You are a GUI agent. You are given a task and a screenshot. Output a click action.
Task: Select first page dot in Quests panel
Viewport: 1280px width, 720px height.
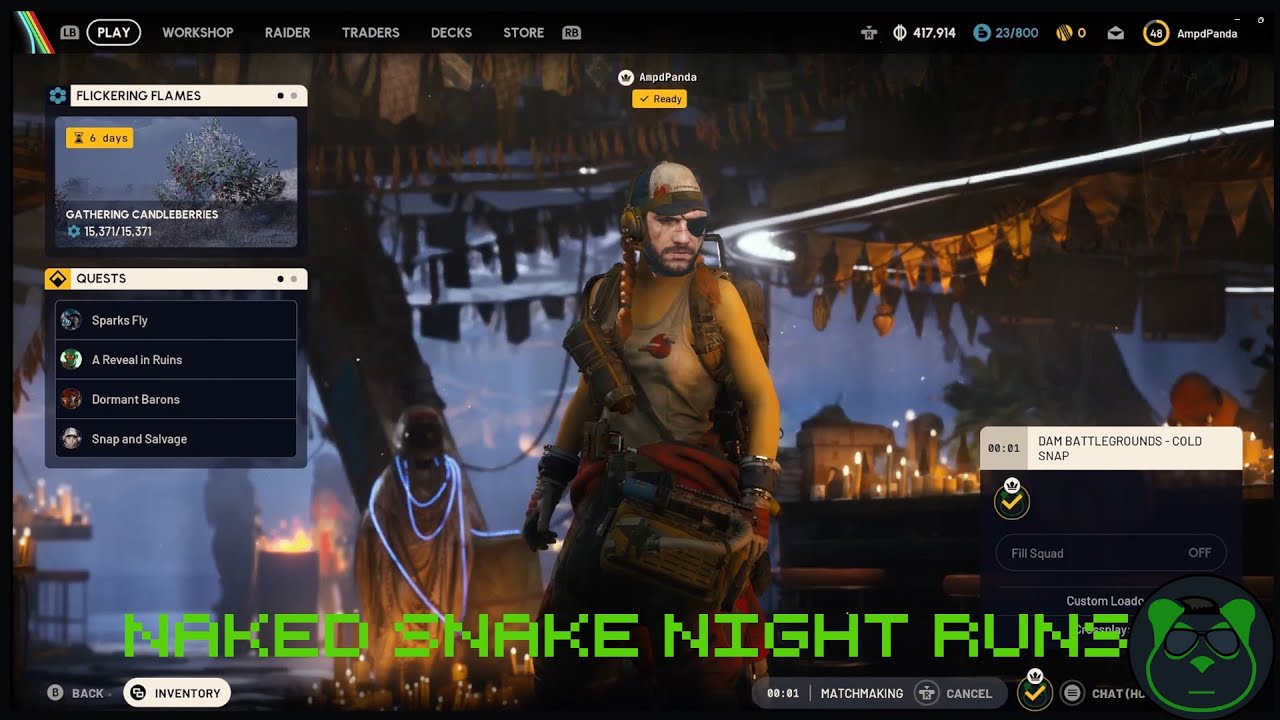click(x=281, y=279)
